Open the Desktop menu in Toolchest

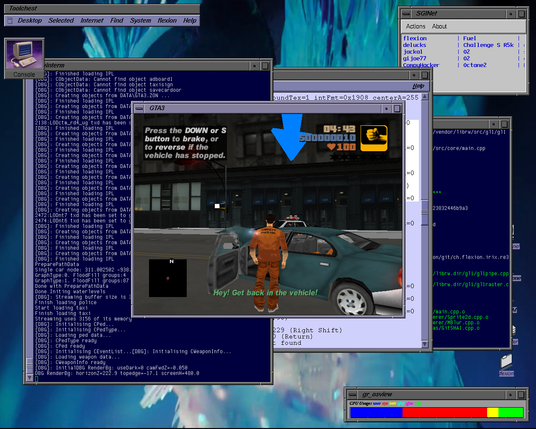(x=30, y=21)
